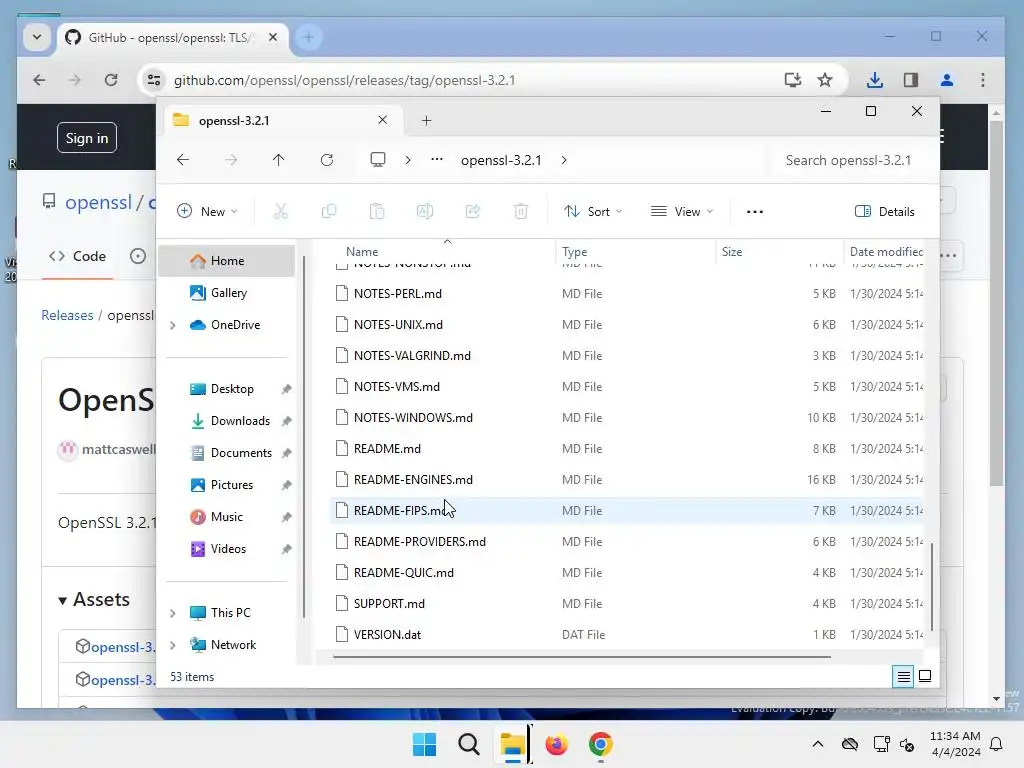Click the Copy icon in Explorer toolbar
The width and height of the screenshot is (1024, 768).
point(329,212)
